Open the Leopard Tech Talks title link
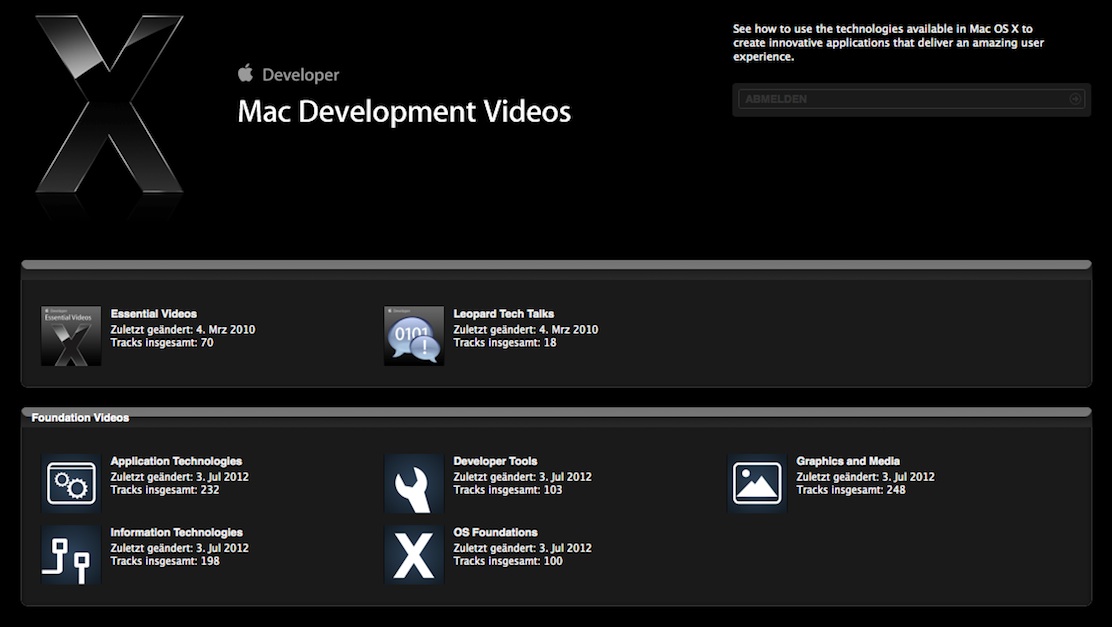The width and height of the screenshot is (1112, 627). (503, 314)
